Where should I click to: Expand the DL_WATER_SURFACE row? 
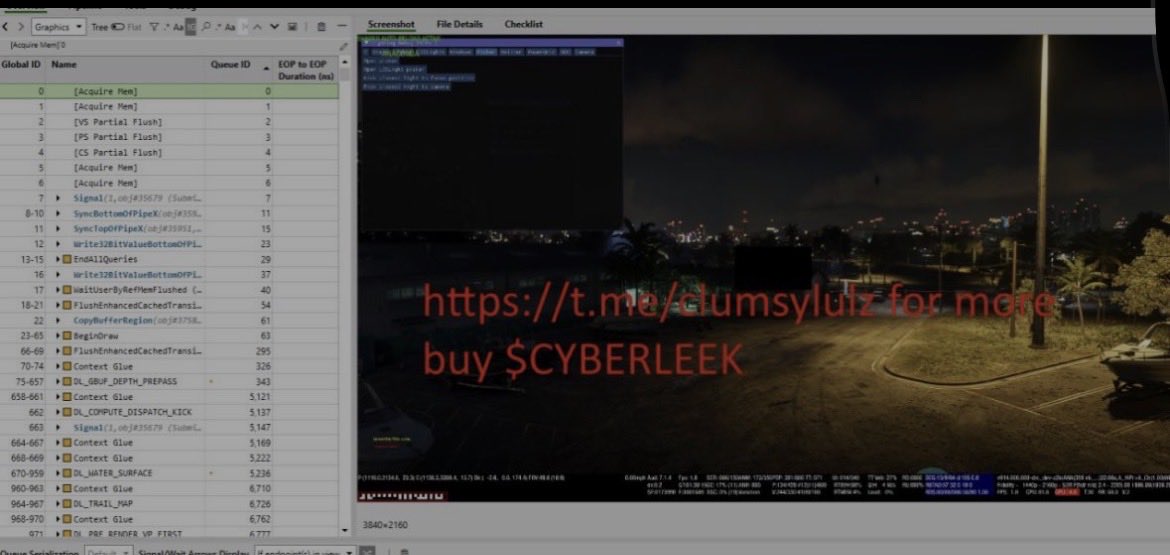(59, 474)
